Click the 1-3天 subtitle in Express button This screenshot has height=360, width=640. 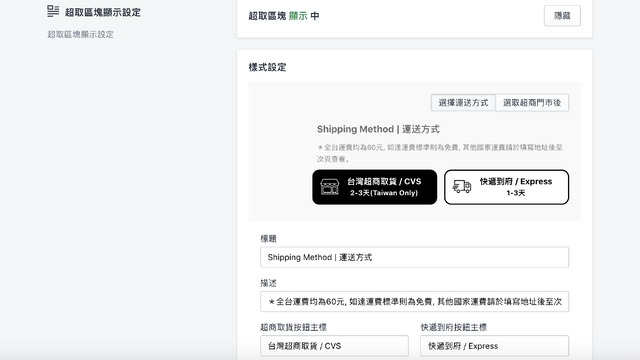(516, 193)
